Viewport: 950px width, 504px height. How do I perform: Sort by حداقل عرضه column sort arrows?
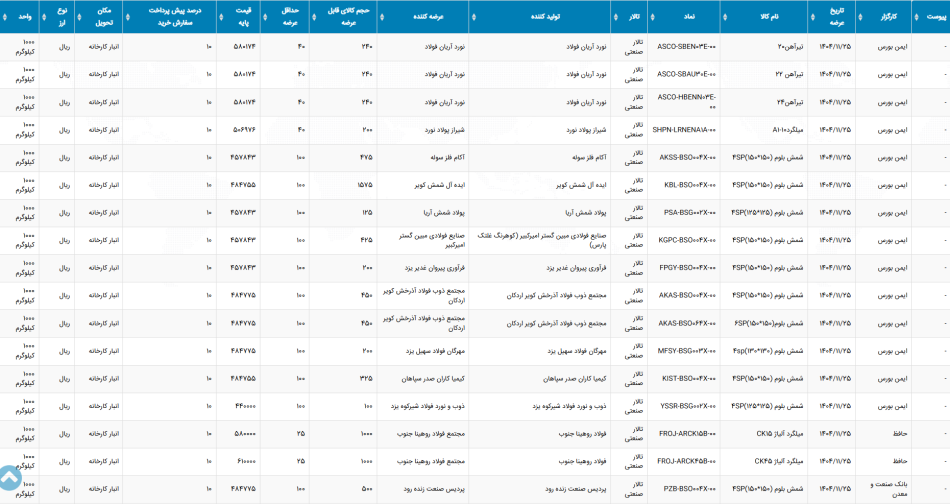pos(265,17)
